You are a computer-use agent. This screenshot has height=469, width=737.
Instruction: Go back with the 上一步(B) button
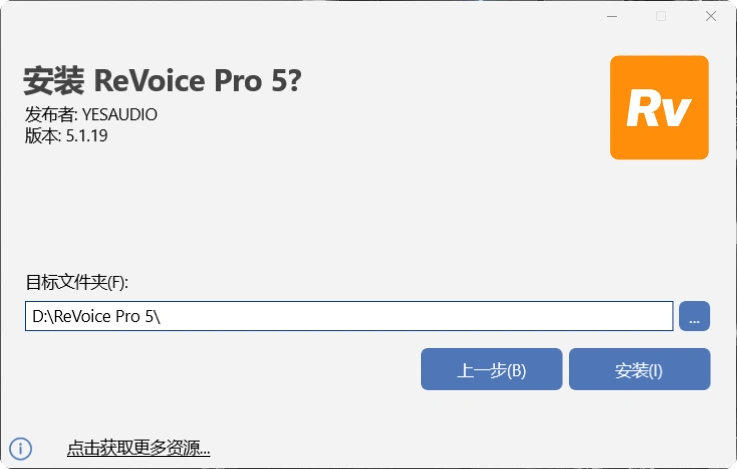[x=491, y=370]
